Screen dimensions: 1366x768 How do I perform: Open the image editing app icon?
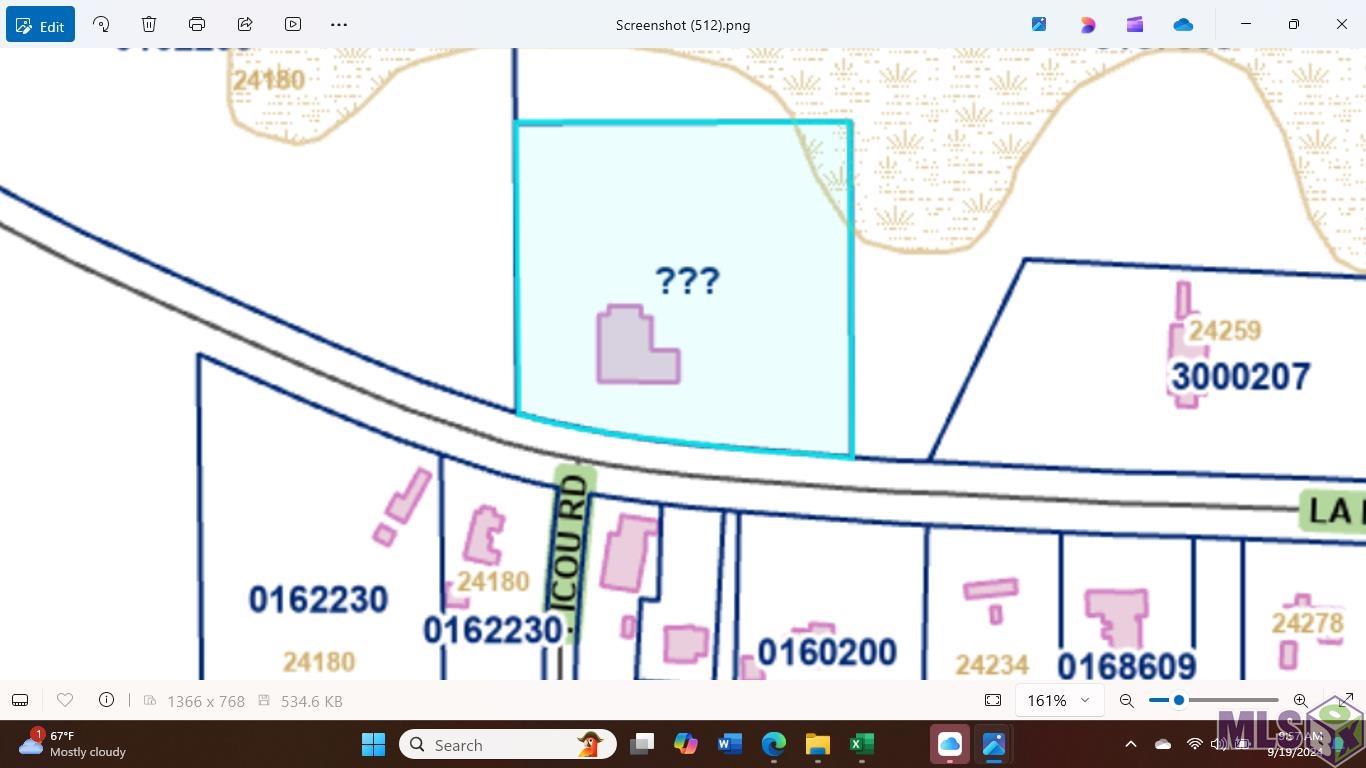point(1039,24)
